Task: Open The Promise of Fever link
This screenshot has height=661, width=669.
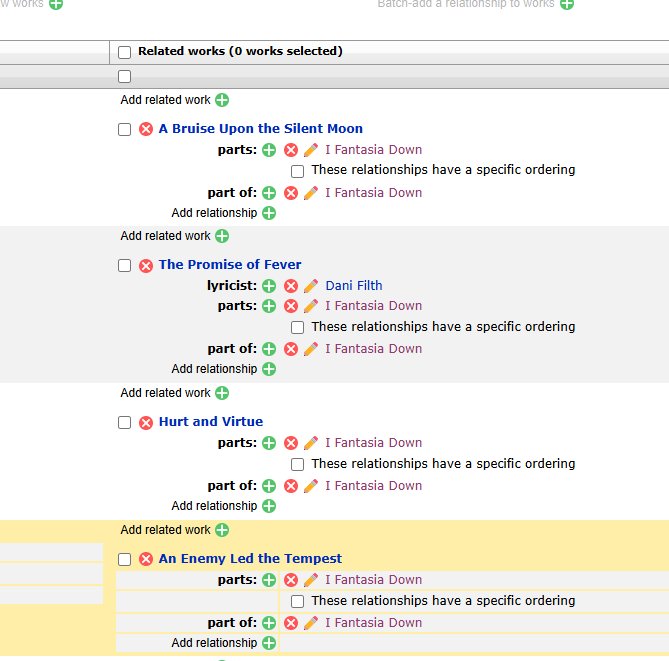Action: [x=230, y=265]
